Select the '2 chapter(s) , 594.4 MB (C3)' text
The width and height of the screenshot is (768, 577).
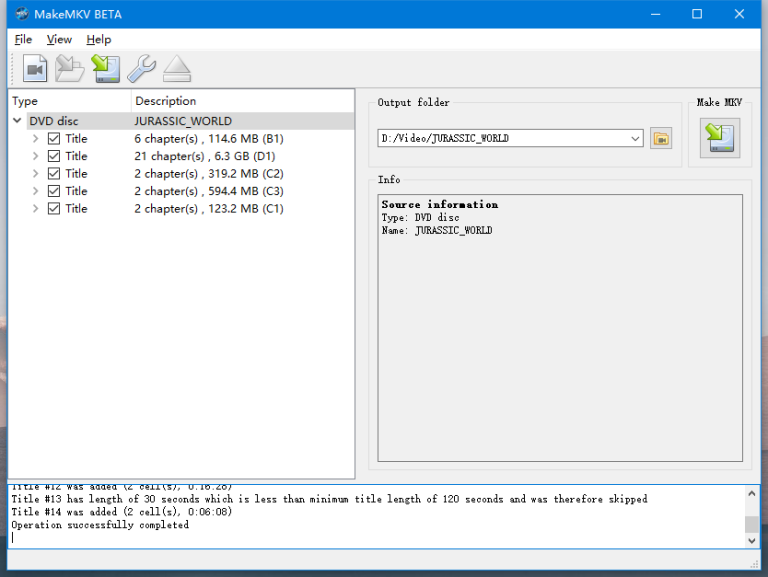point(209,191)
